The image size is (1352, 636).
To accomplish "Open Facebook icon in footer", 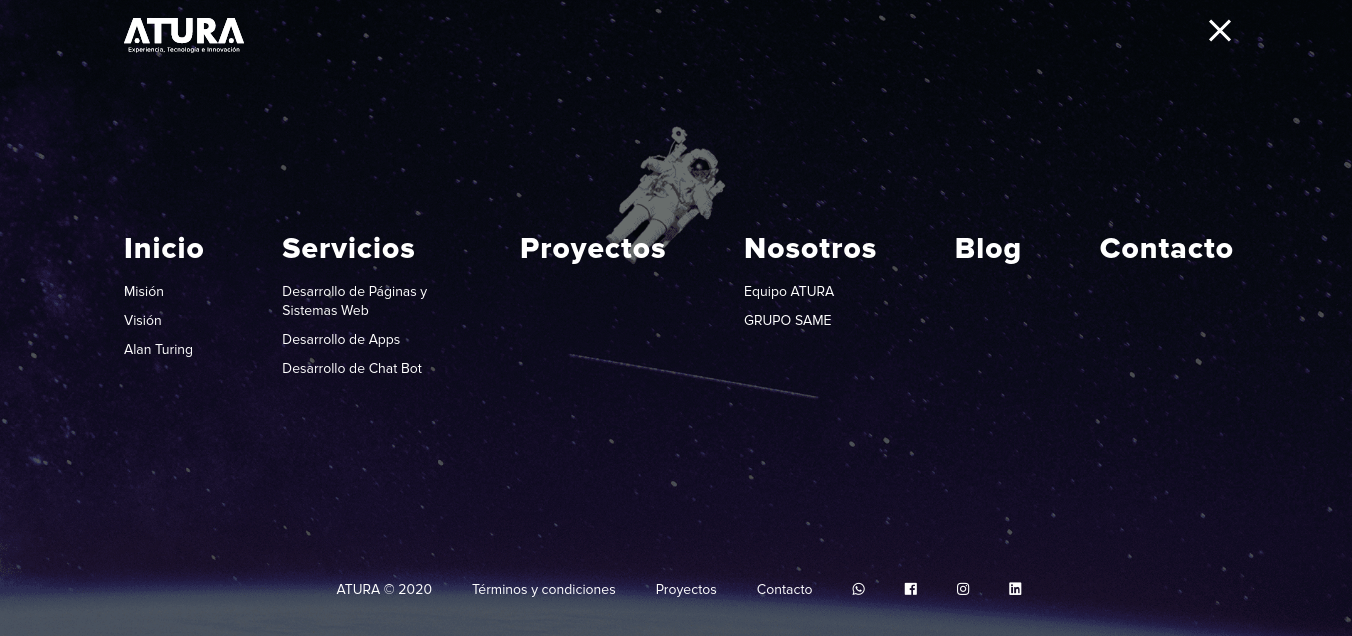I will coord(911,589).
